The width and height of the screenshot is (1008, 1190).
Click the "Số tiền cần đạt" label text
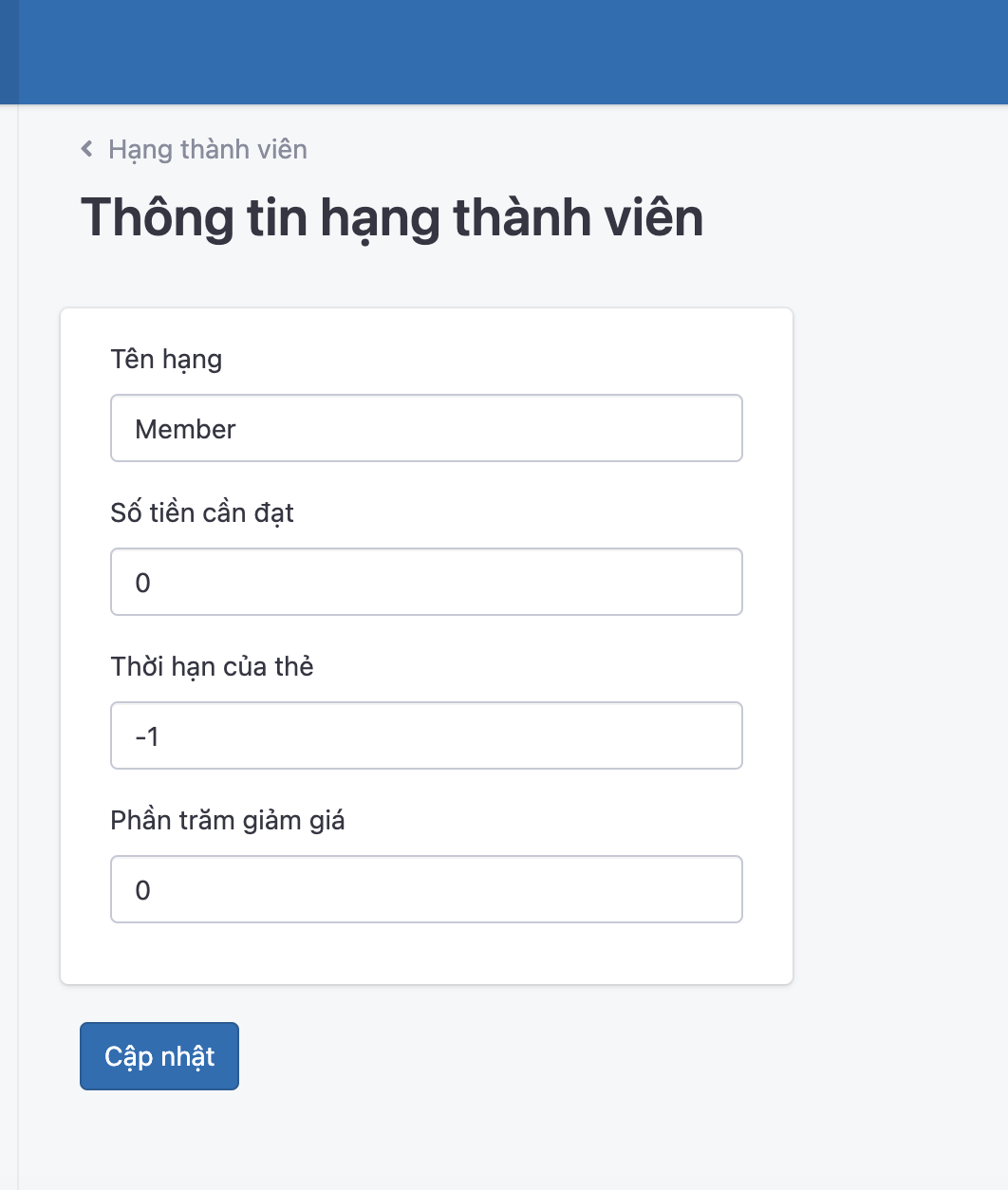pyautogui.click(x=202, y=512)
